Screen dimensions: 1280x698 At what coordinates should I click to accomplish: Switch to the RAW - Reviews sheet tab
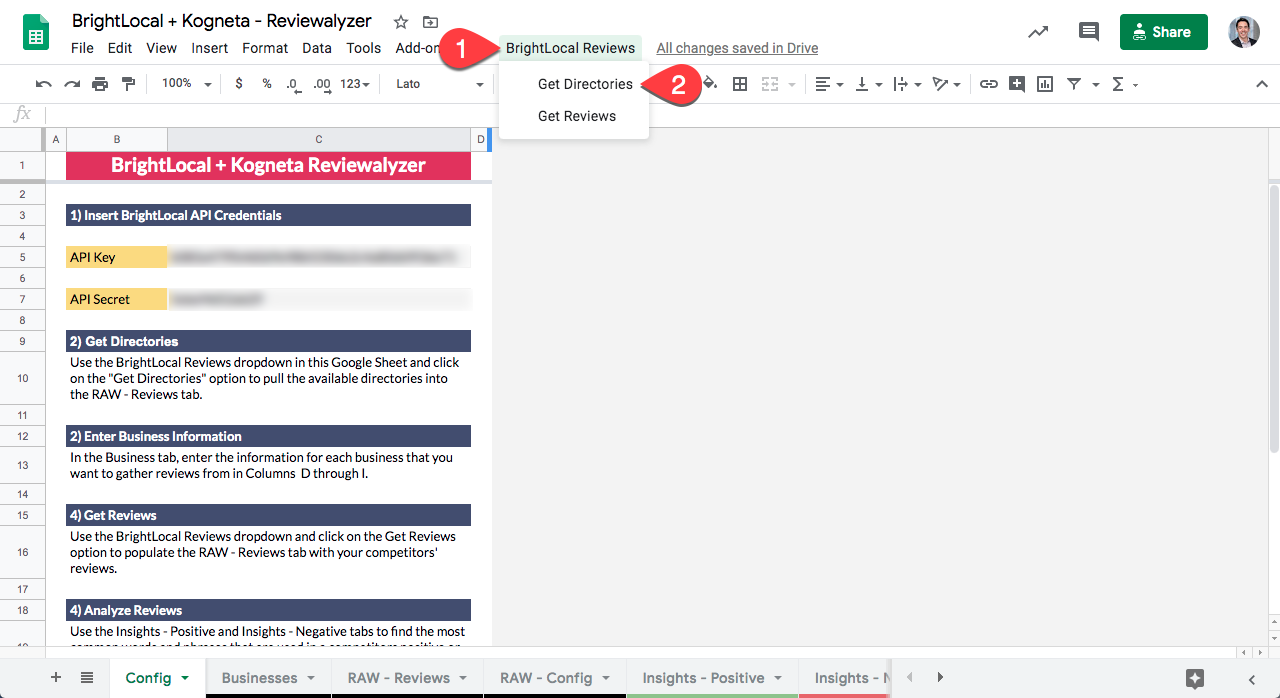(x=398, y=677)
